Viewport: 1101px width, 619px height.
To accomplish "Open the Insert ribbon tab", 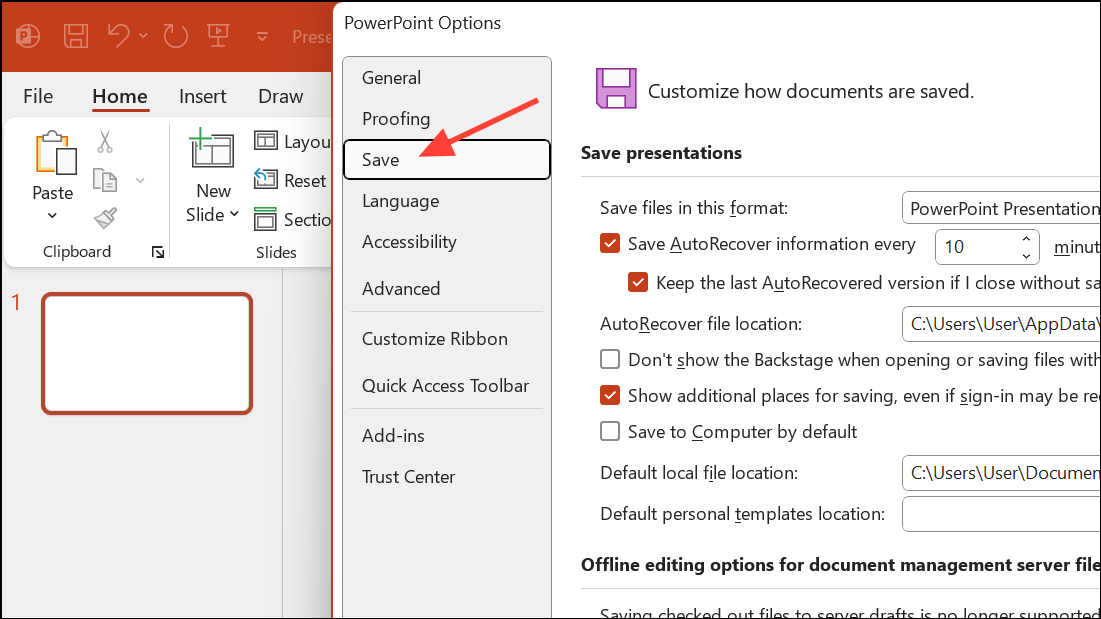I will [x=202, y=96].
